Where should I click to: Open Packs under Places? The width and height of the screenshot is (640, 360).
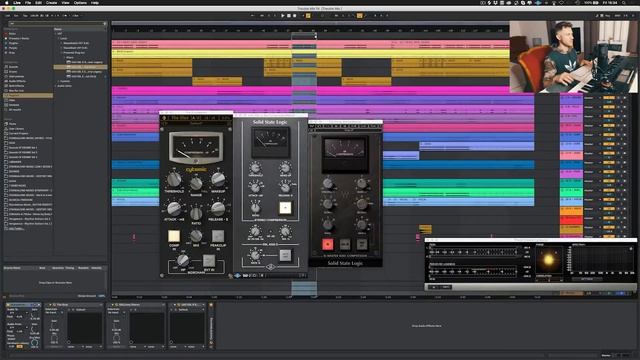12,124
